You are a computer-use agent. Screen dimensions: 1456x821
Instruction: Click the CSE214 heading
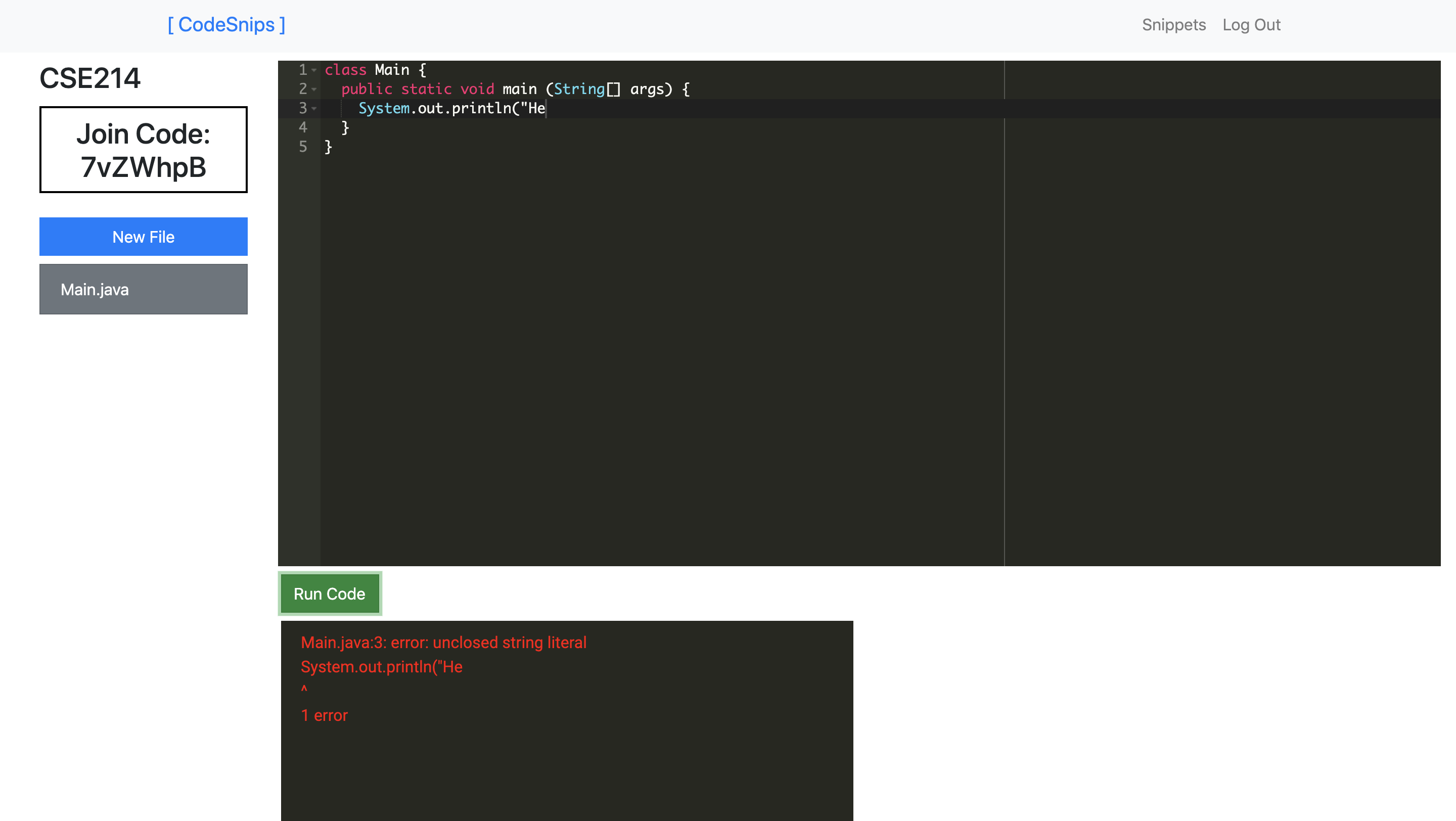pos(90,78)
